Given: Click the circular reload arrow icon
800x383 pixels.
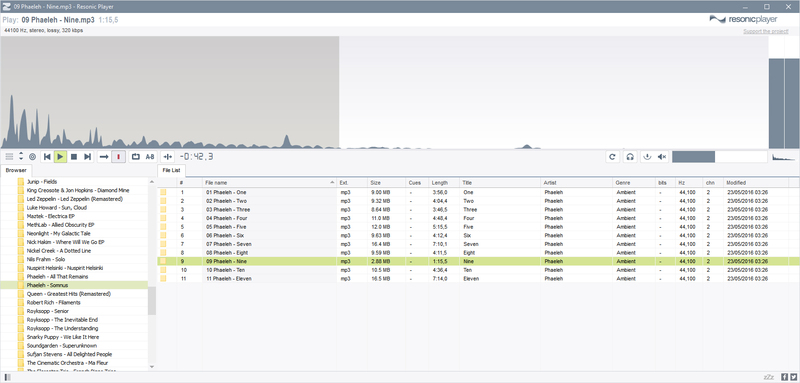Looking at the screenshot, I should click(613, 157).
